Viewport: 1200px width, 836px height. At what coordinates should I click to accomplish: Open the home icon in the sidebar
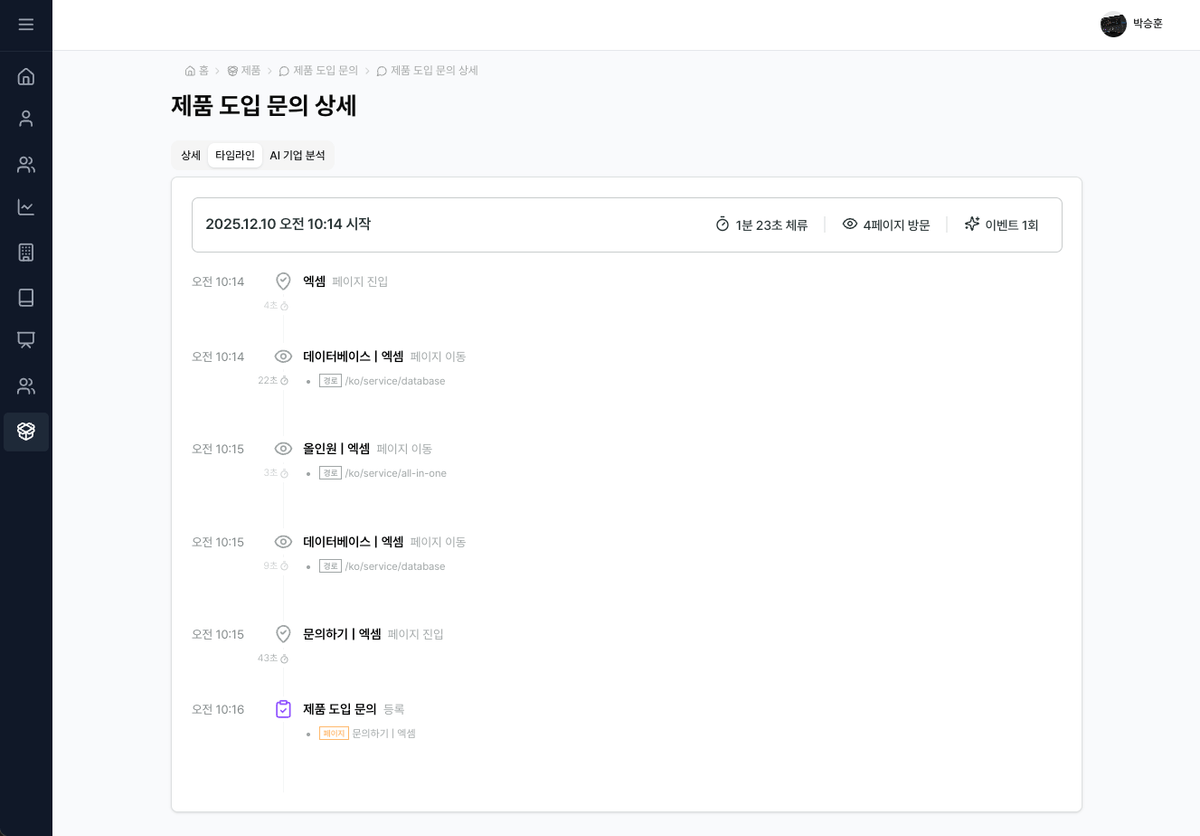click(x=26, y=75)
